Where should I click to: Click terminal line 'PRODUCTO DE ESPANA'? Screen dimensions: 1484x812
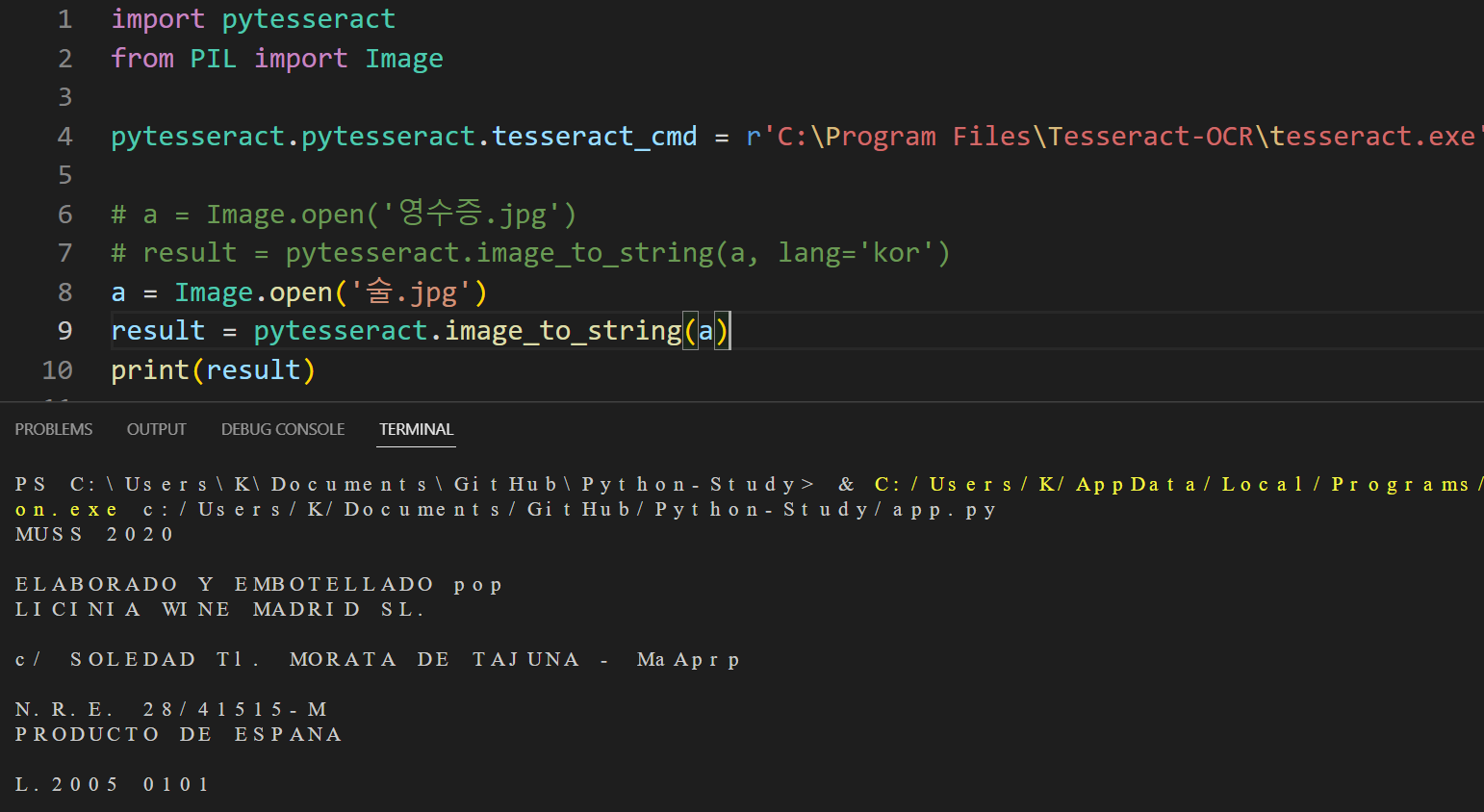click(x=178, y=735)
